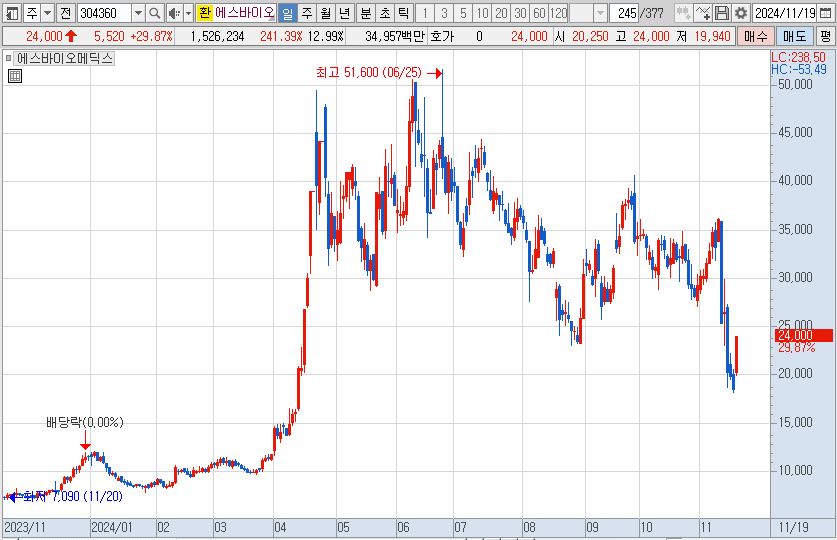Click the volume value 1,526,234
Viewport: 837px width, 540px height.
pyautogui.click(x=217, y=36)
